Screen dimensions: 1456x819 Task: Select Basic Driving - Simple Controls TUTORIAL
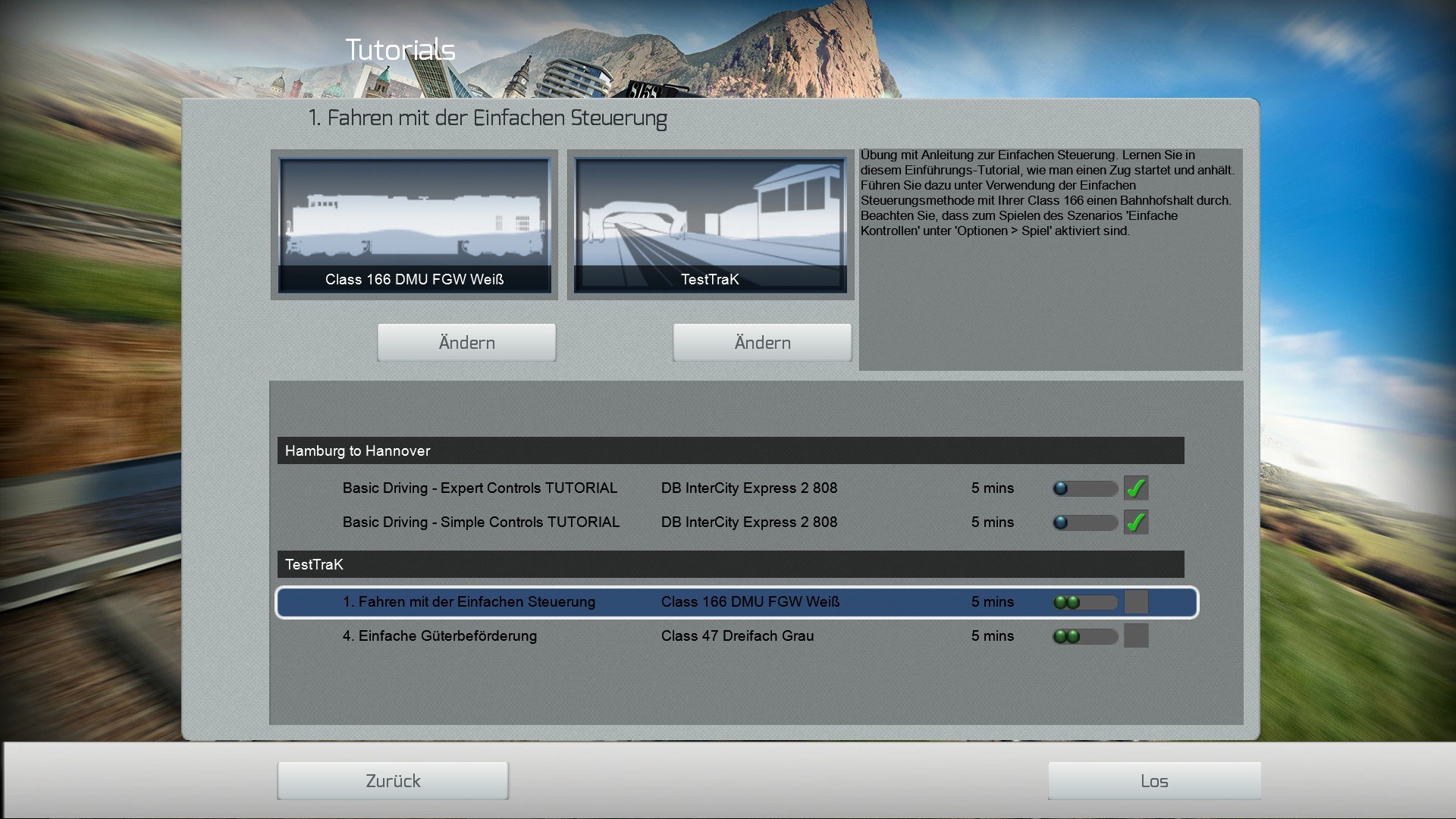(x=481, y=522)
